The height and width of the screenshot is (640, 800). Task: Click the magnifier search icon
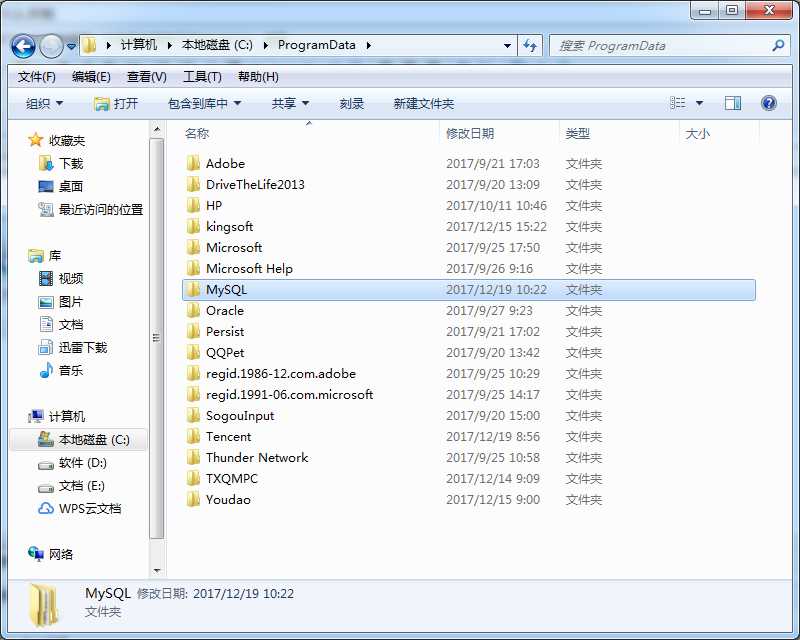pos(778,46)
